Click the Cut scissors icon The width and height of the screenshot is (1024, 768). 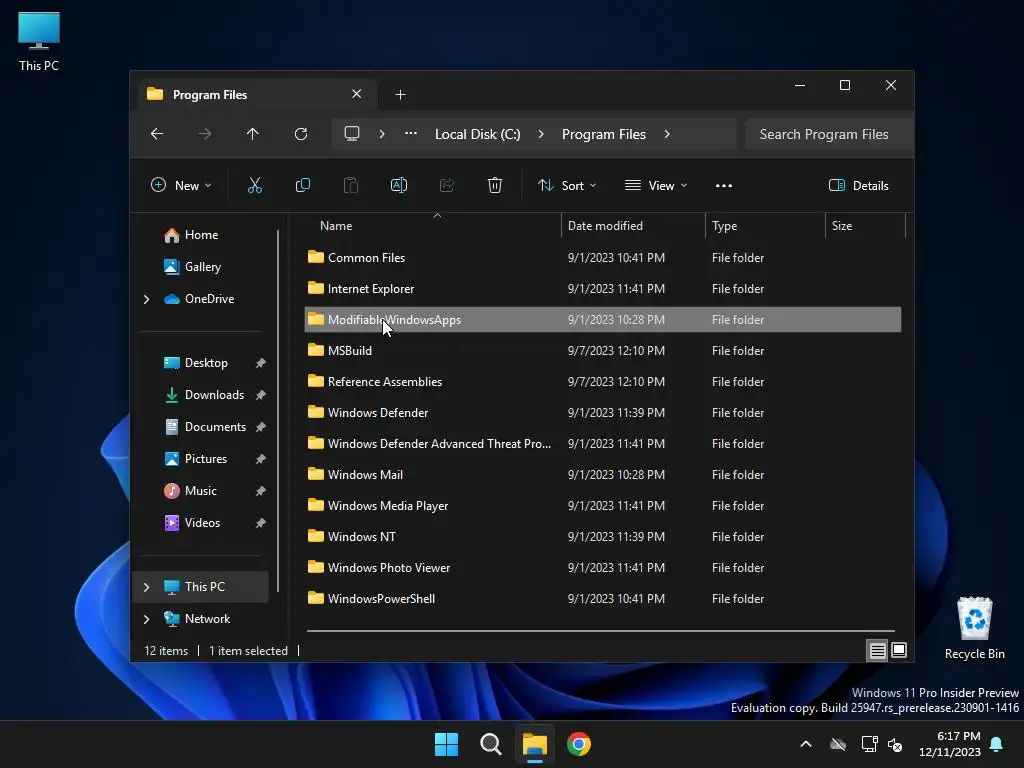point(255,185)
